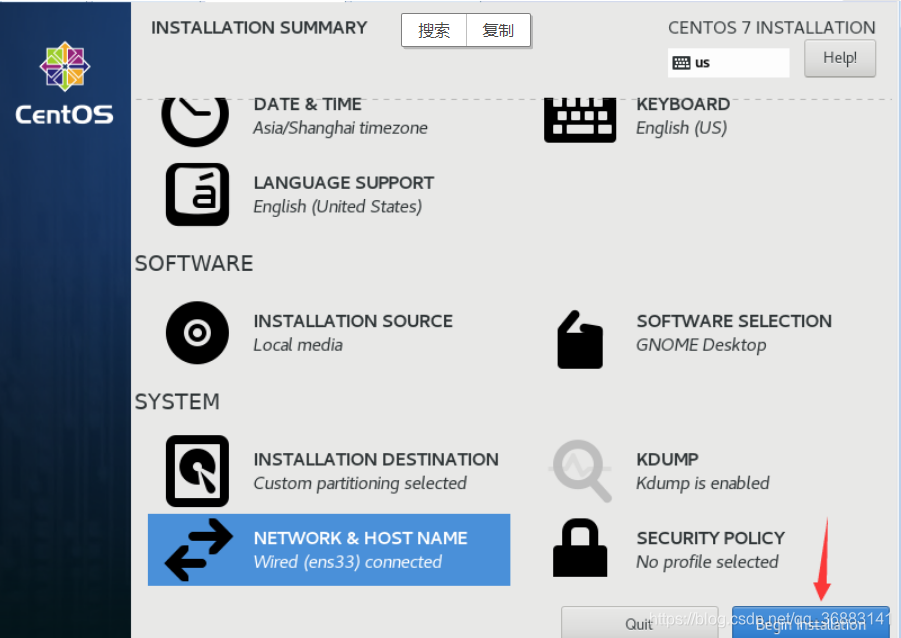The width and height of the screenshot is (901, 638).
Task: Start setup with Begin Installation button
Action: tap(810, 623)
